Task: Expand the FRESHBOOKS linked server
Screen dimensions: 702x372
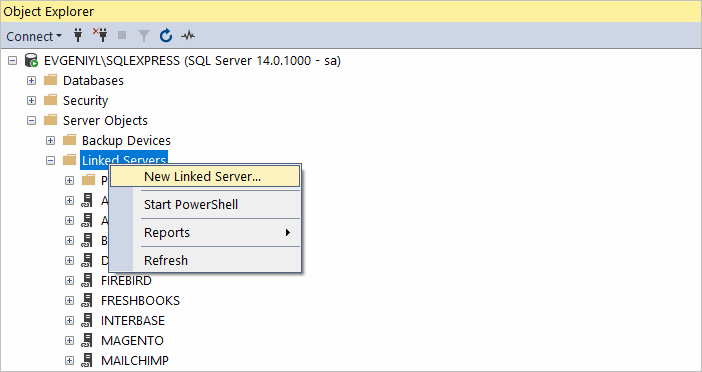Action: [69, 300]
